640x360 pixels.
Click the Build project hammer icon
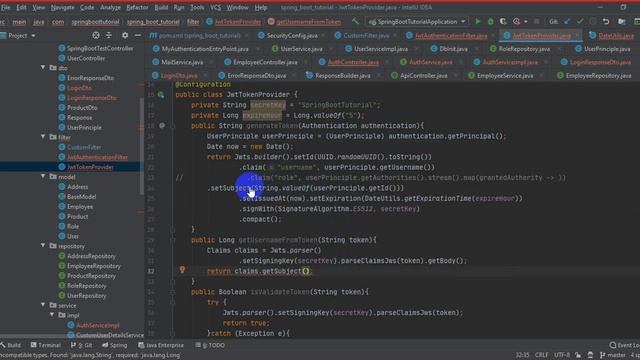pyautogui.click(x=356, y=21)
